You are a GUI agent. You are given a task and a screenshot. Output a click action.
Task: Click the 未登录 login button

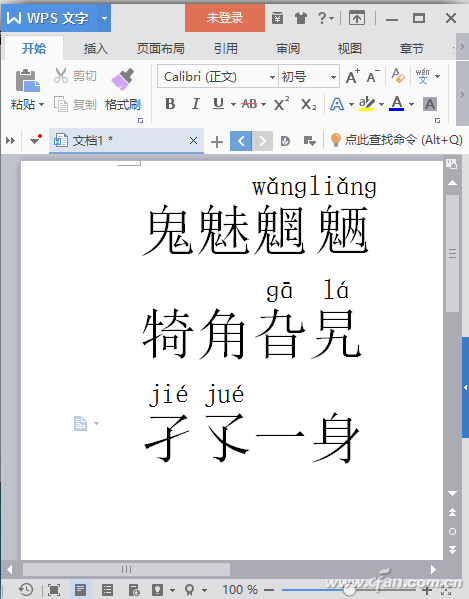click(225, 18)
